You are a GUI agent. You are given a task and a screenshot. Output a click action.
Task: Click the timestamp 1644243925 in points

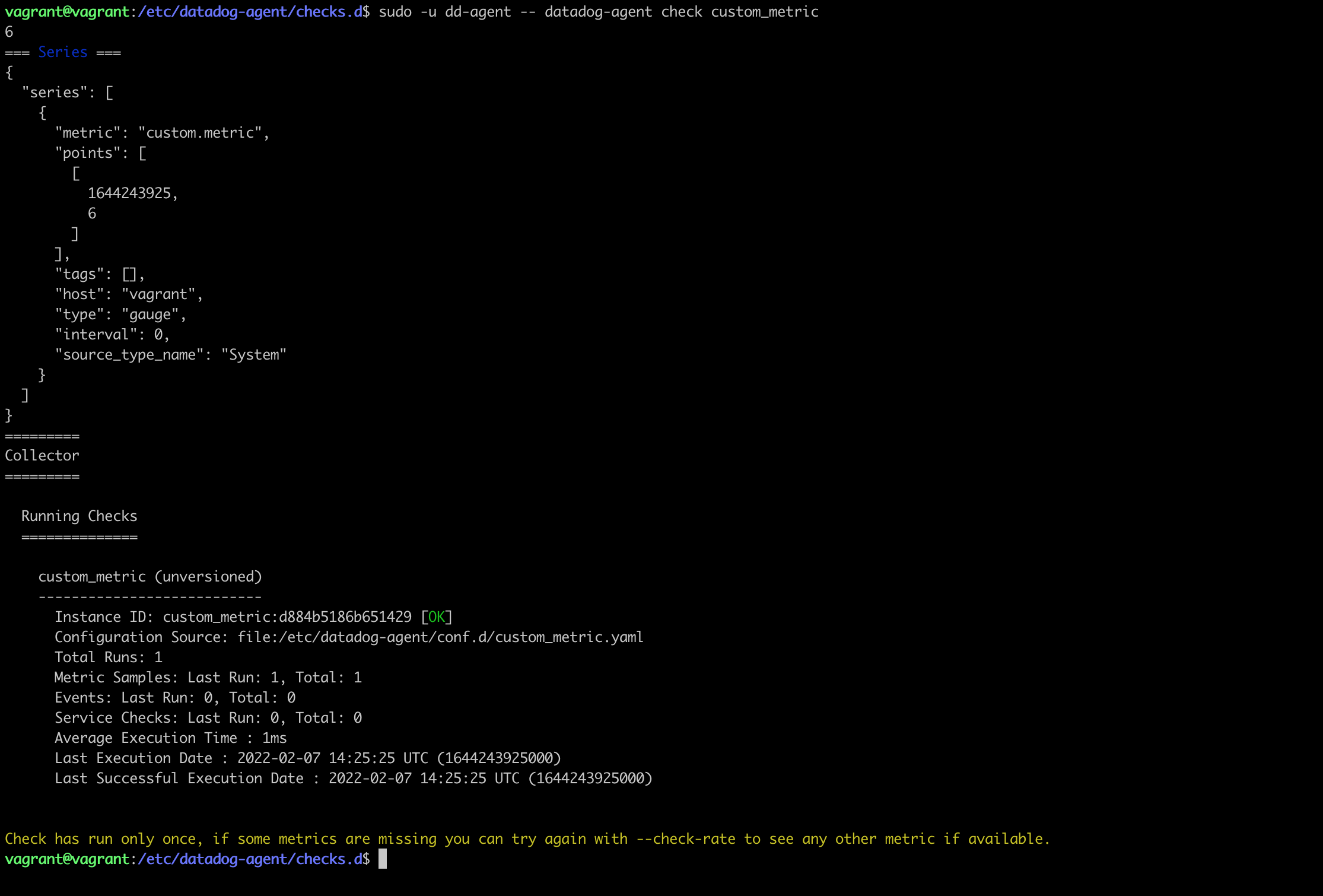(129, 193)
